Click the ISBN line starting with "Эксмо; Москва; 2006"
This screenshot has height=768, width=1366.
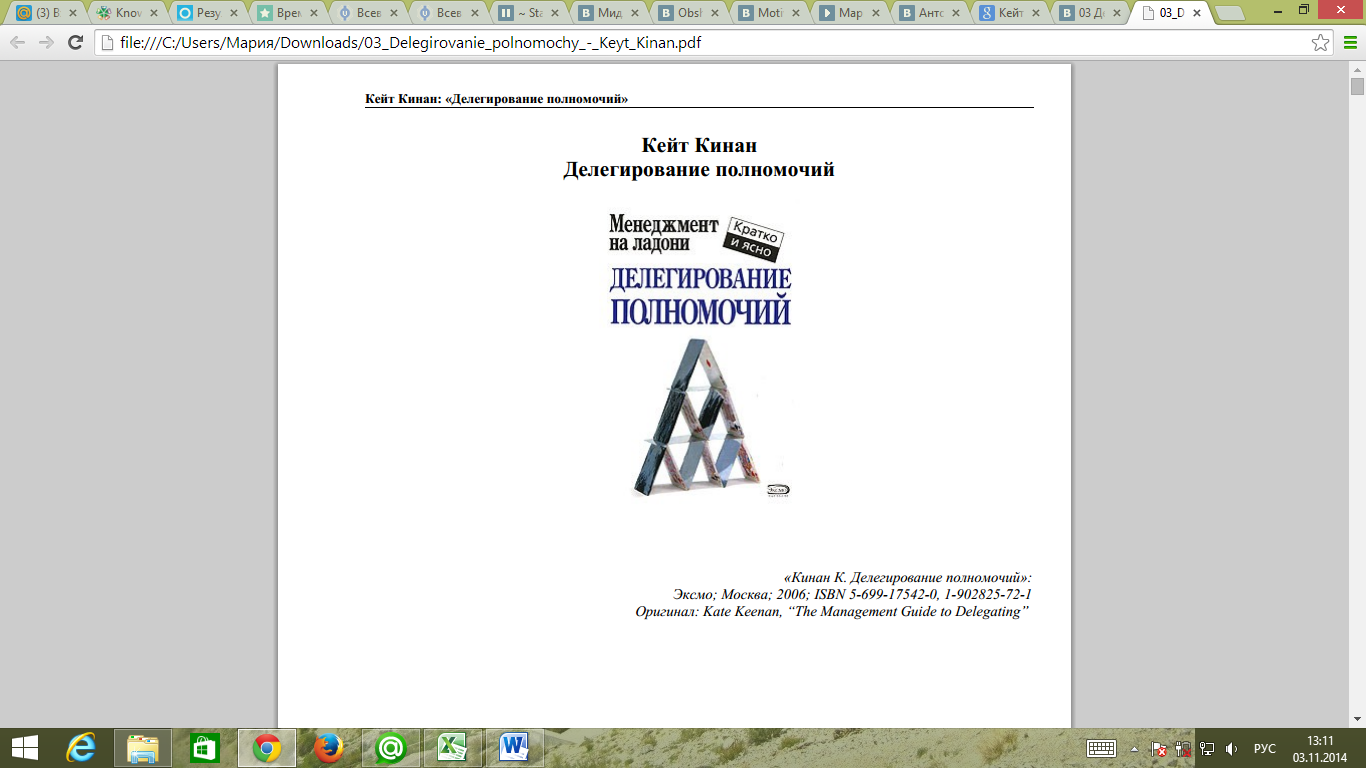(853, 594)
